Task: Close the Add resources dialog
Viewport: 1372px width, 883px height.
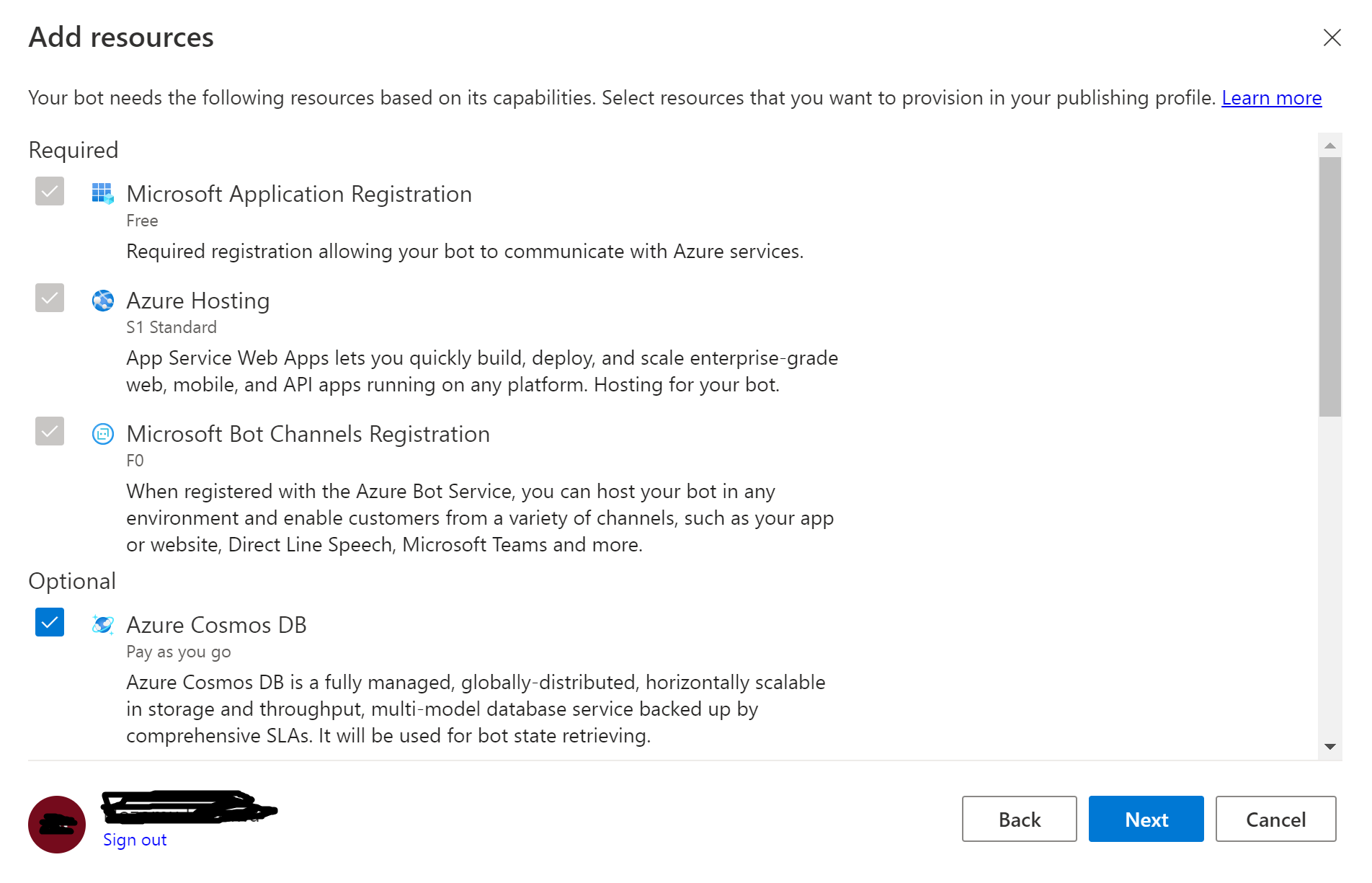Action: click(1332, 37)
